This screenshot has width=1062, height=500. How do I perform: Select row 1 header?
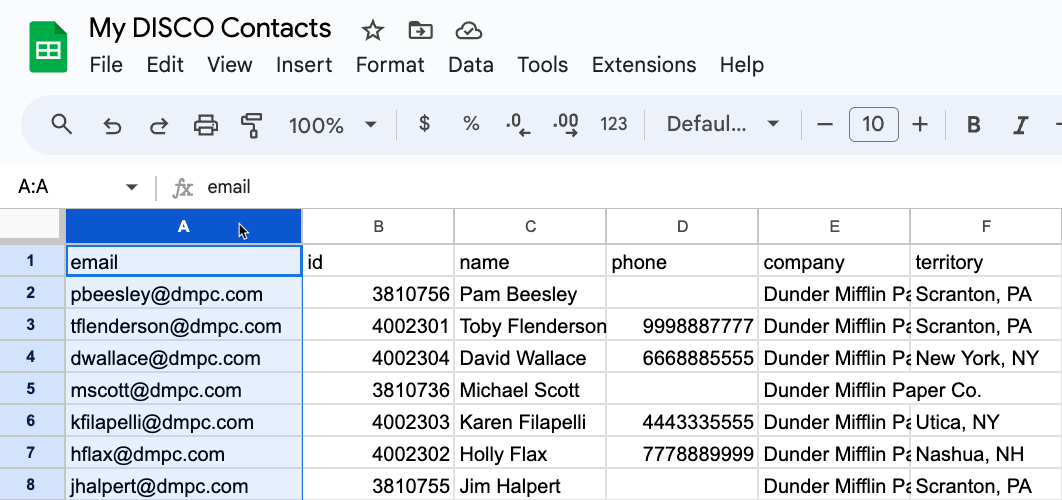(33, 261)
